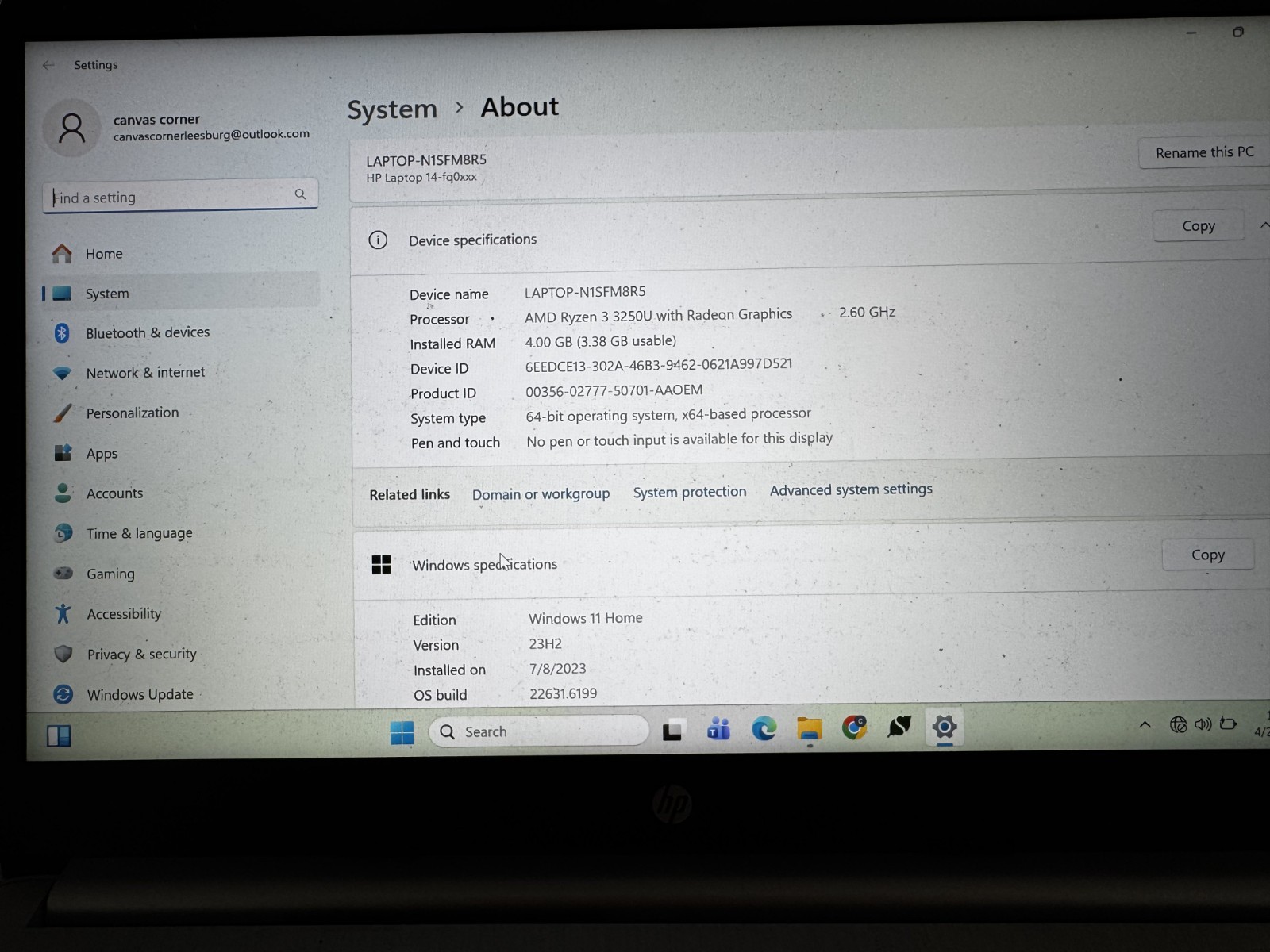Click the Version value 23H2

coord(545,643)
